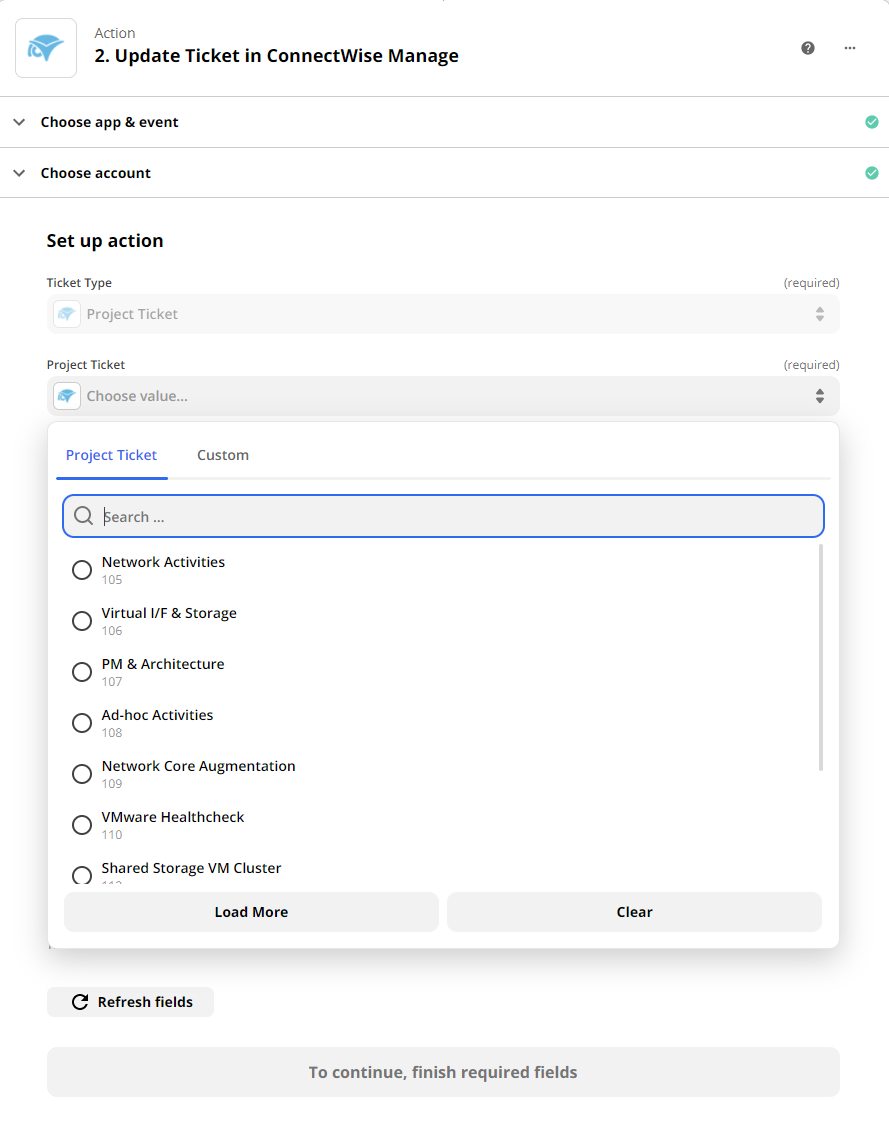Click the Refresh fields button
The height and width of the screenshot is (1135, 889).
[130, 1002]
